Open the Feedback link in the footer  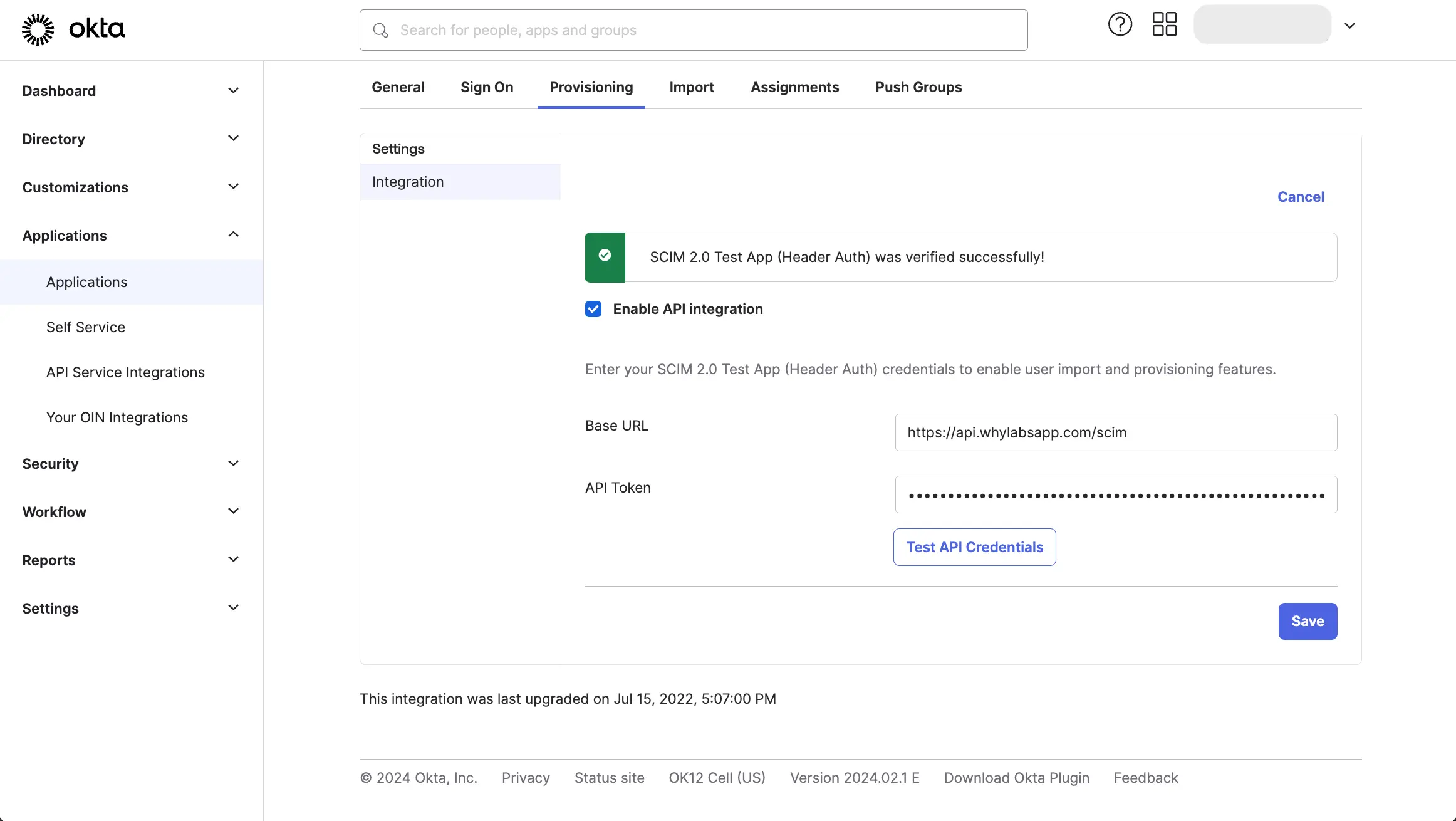click(x=1145, y=777)
